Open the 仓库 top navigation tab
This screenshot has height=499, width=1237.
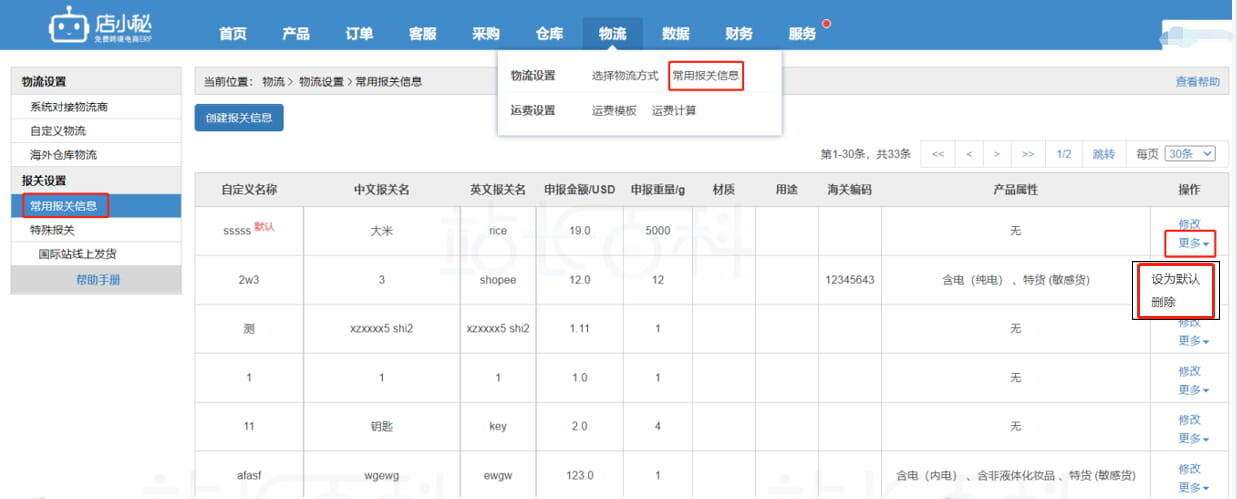(549, 34)
